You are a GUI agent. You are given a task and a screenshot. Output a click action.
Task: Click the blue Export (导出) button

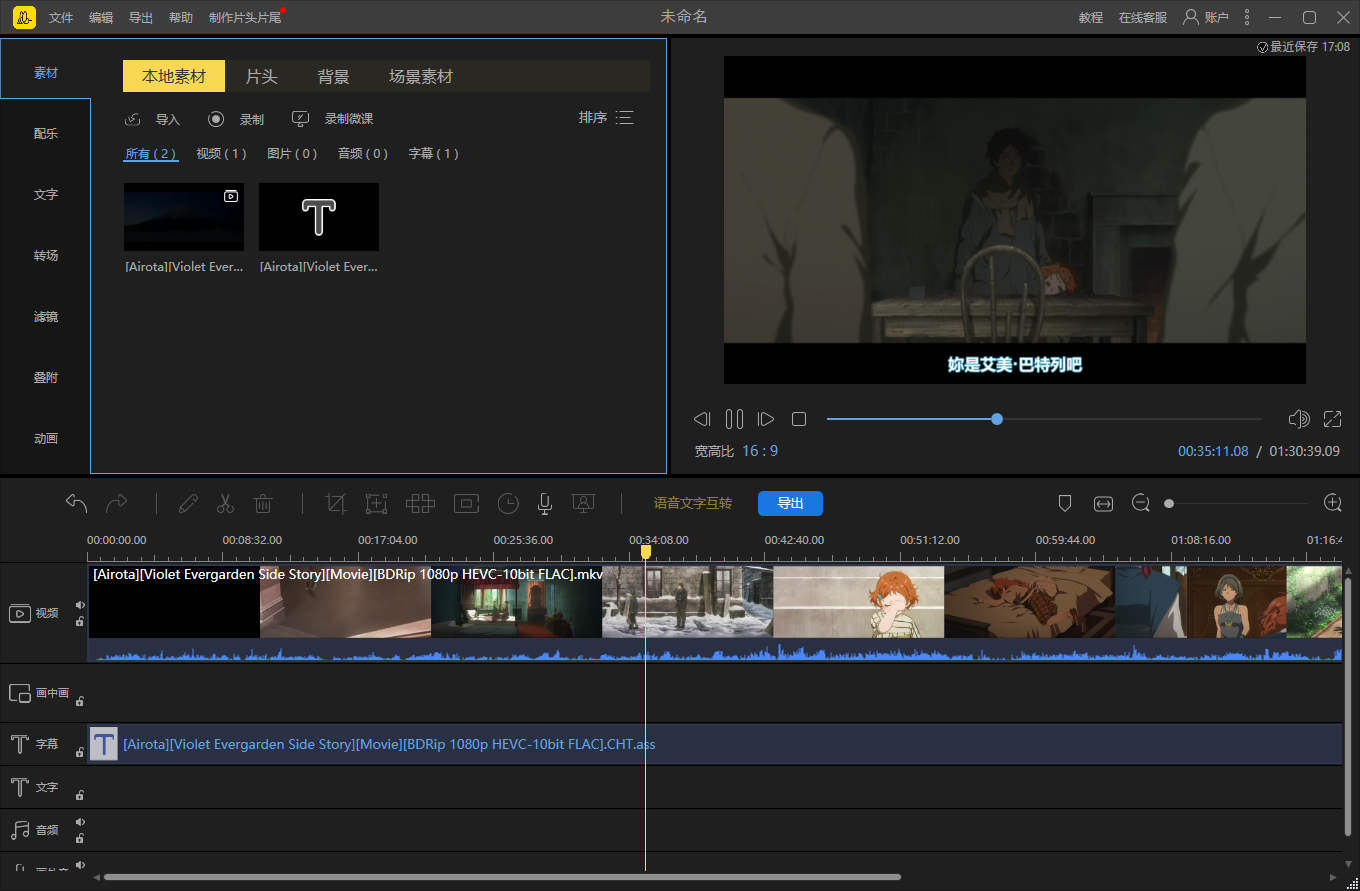[x=790, y=503]
